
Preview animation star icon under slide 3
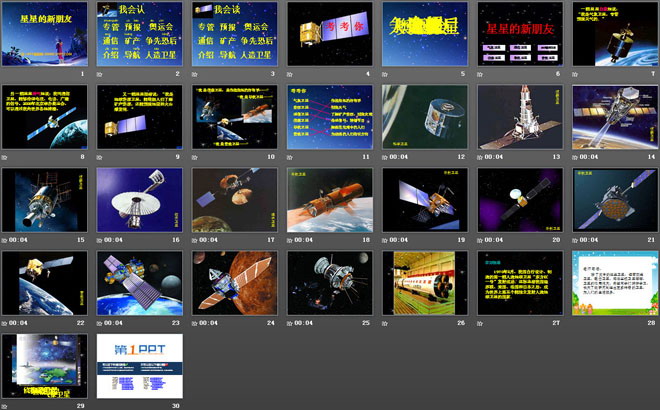pyautogui.click(x=195, y=74)
